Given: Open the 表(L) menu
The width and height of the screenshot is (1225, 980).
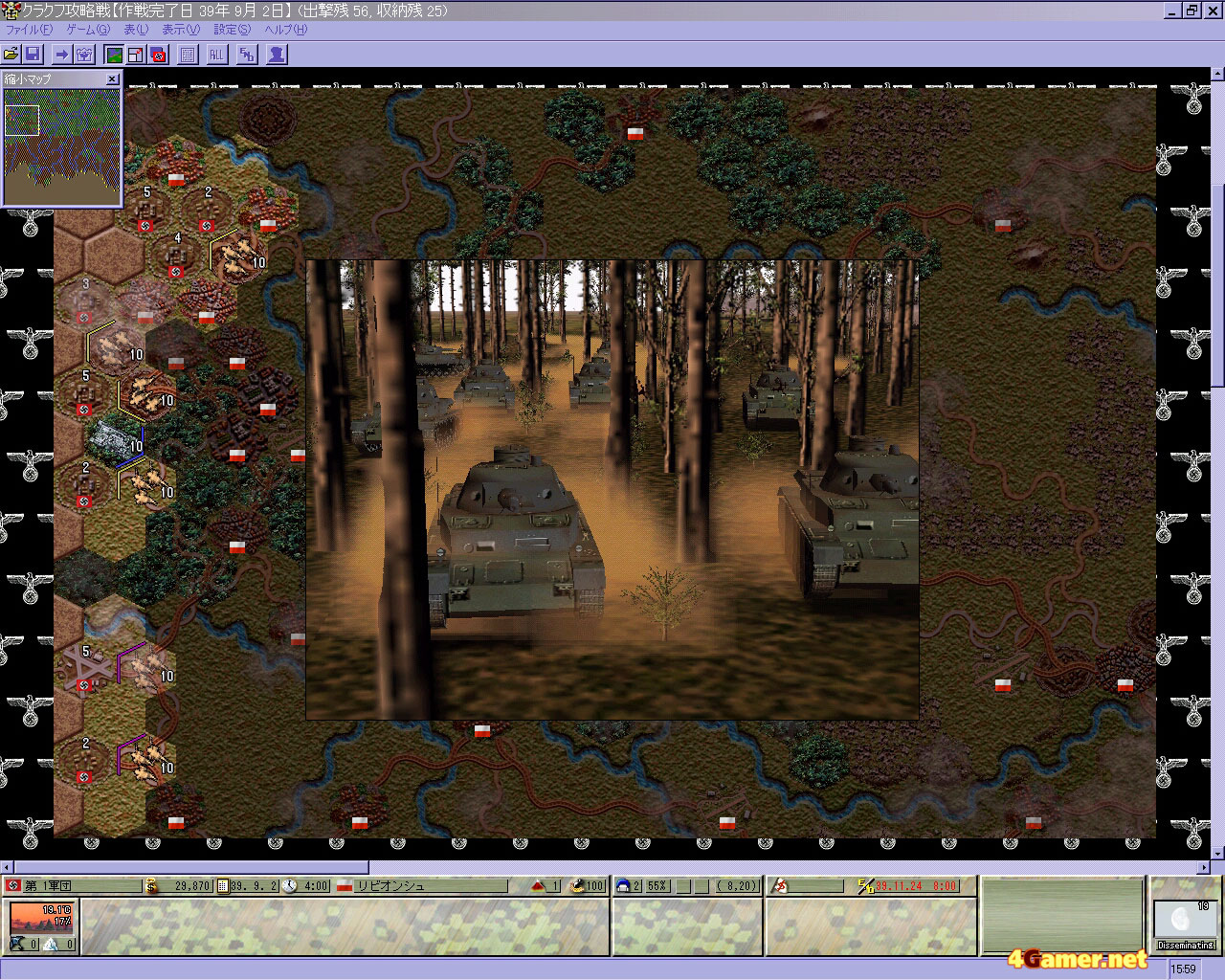Looking at the screenshot, I should (136, 30).
